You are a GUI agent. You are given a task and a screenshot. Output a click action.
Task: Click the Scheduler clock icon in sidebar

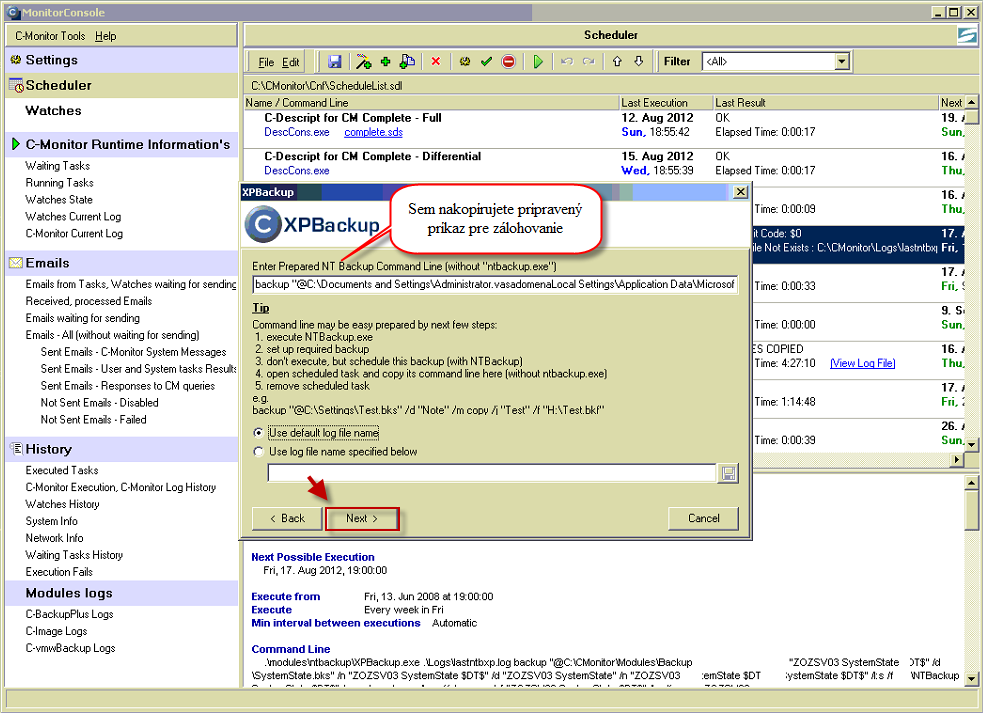coord(16,85)
